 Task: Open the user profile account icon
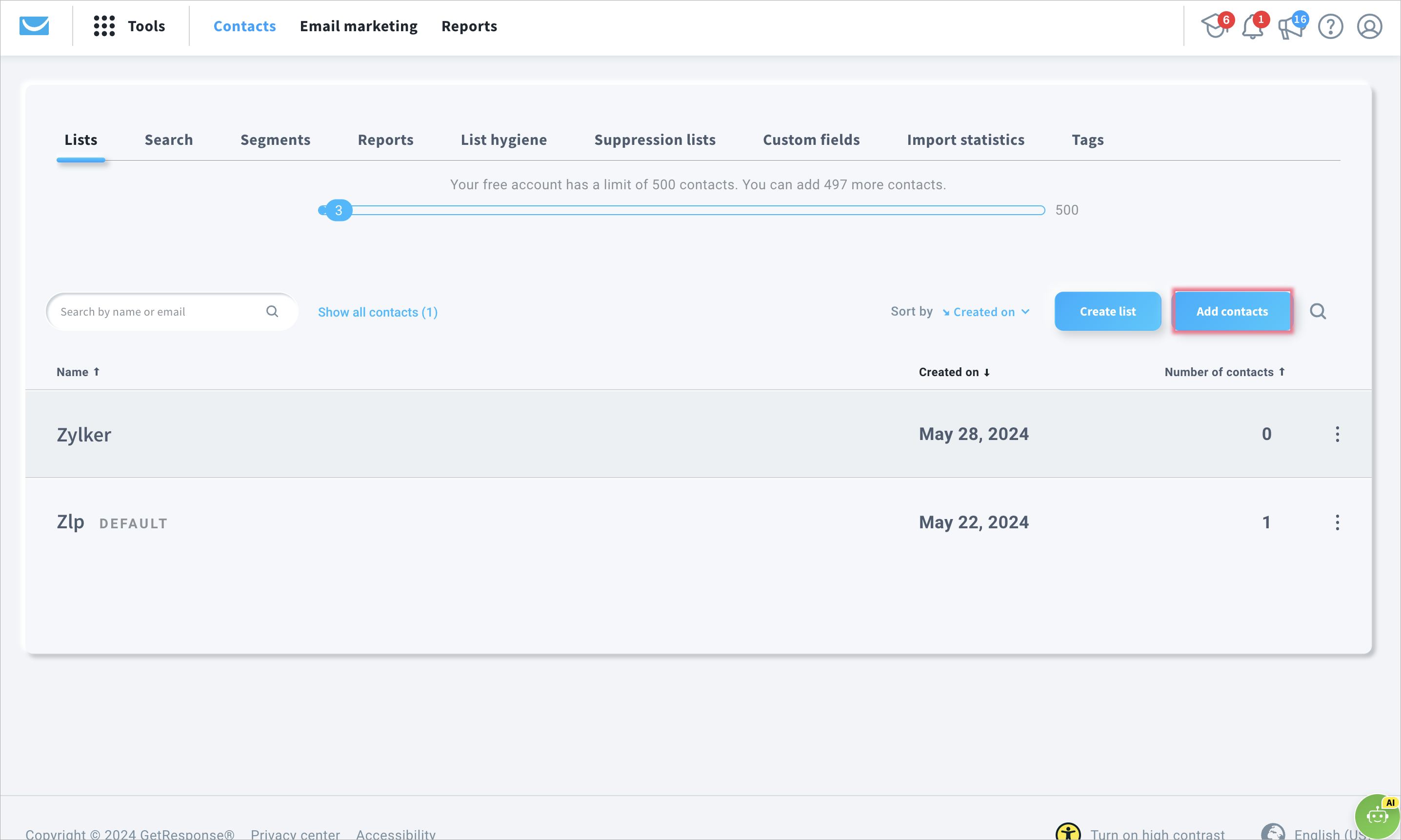coord(1369,27)
